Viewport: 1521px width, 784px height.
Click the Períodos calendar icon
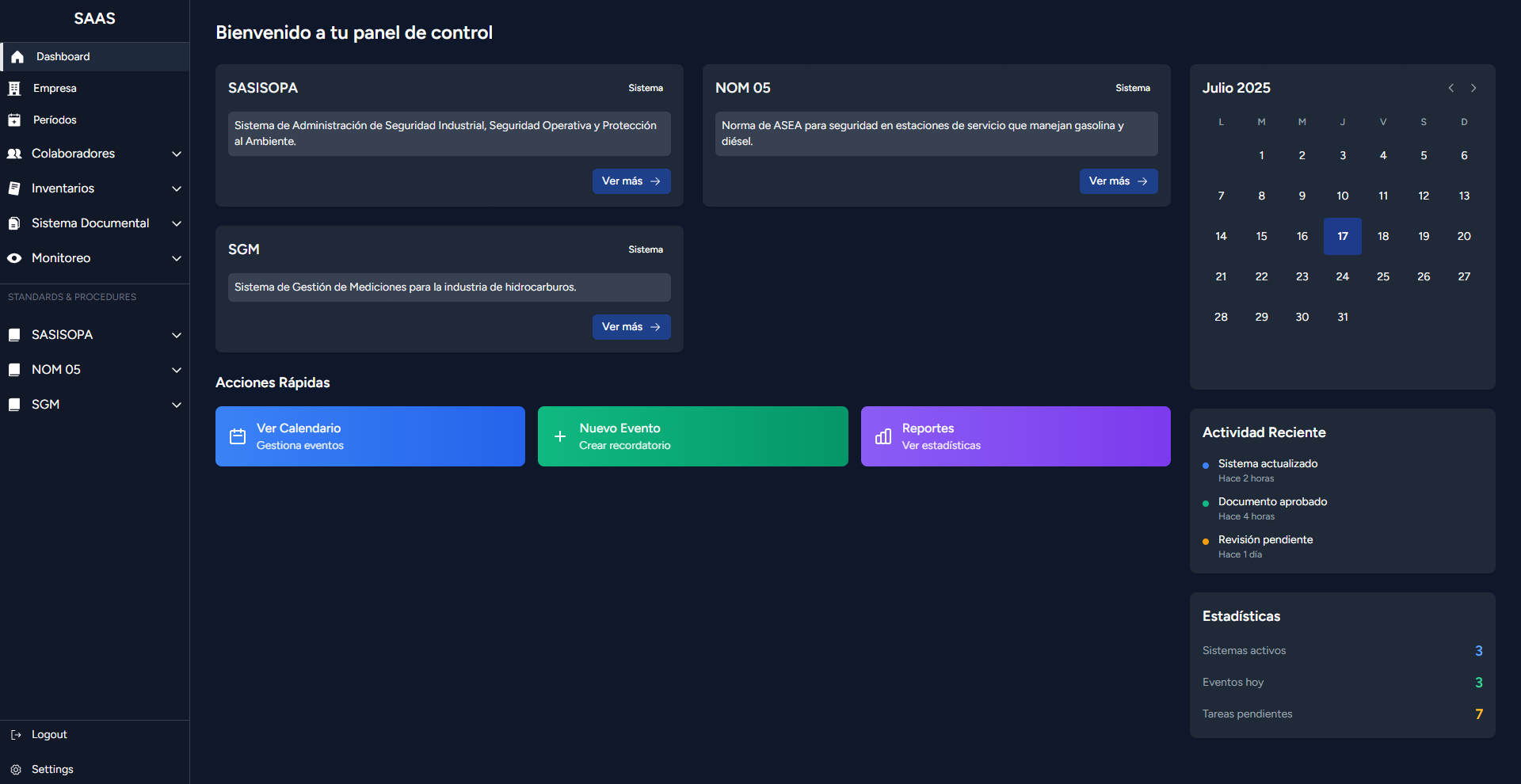(x=14, y=120)
